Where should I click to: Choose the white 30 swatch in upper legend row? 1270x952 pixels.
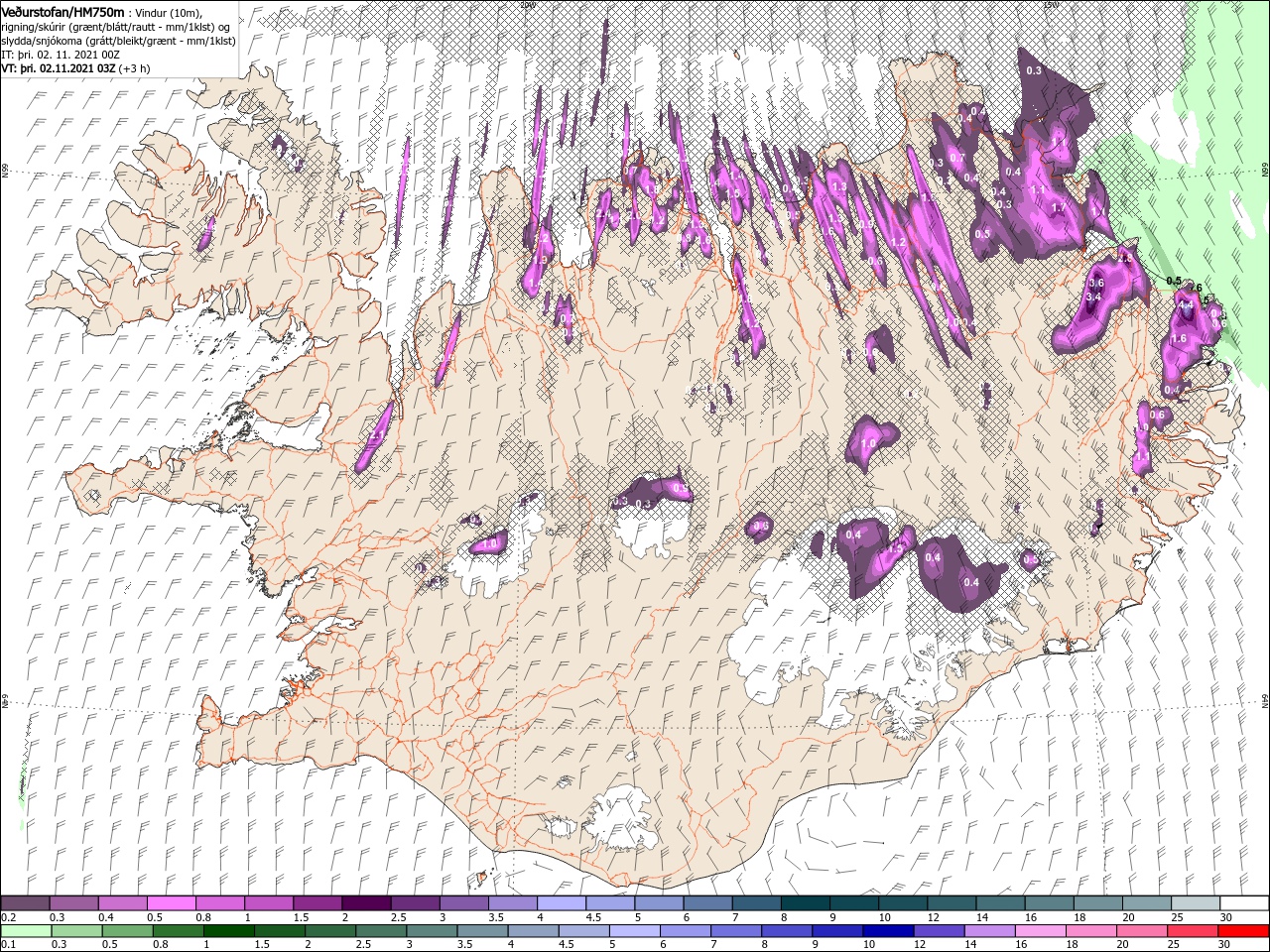1244,903
